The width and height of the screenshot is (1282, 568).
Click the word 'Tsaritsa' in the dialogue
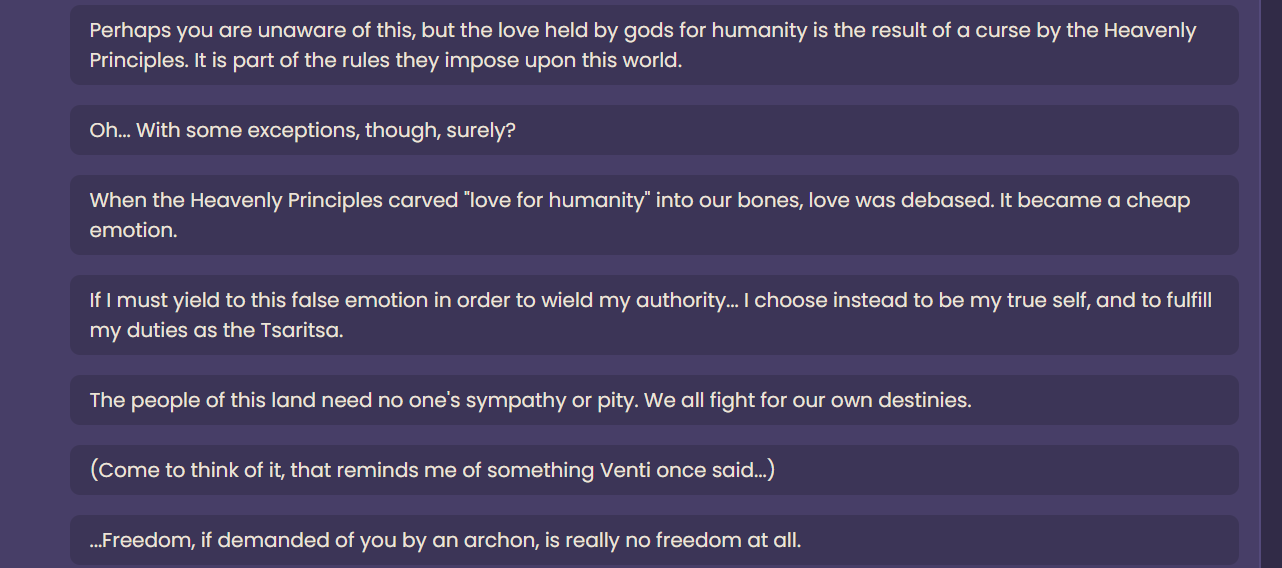(300, 331)
